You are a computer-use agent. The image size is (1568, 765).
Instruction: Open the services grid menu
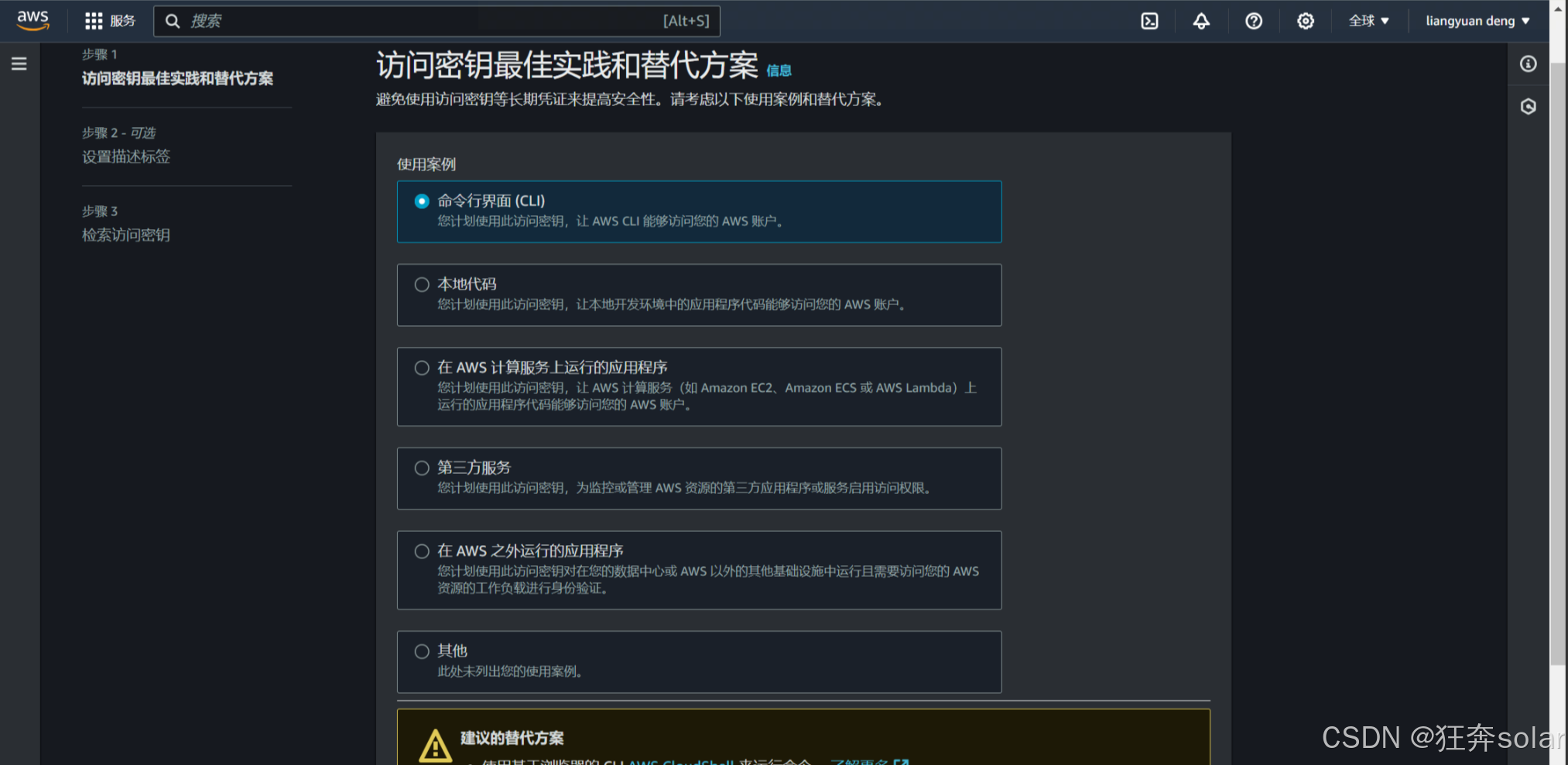click(94, 21)
